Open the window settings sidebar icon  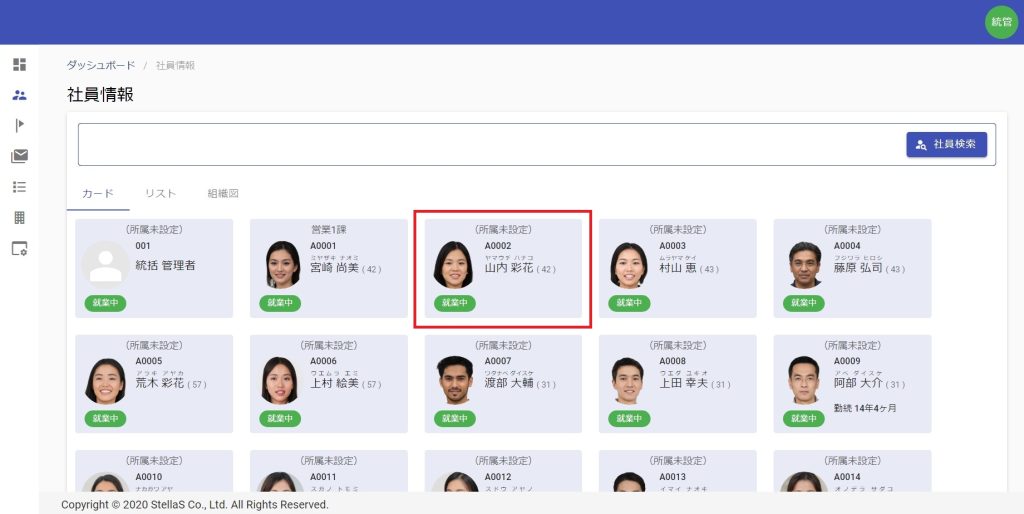point(19,249)
